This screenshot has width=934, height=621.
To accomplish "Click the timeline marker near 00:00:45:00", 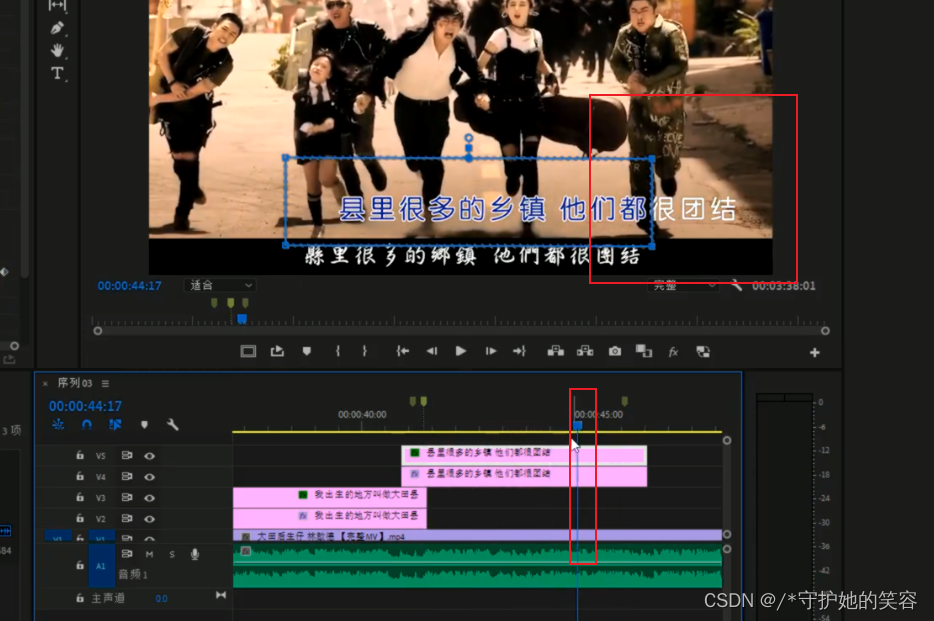I will pos(624,401).
